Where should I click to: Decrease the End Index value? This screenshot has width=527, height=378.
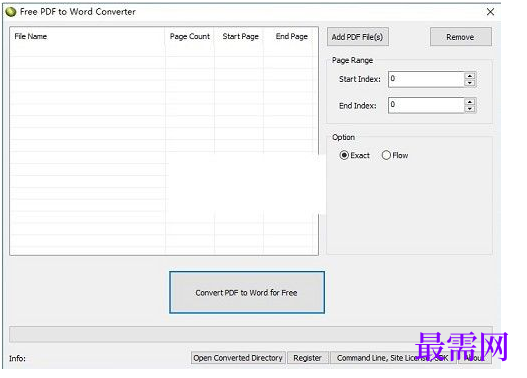pyautogui.click(x=470, y=109)
